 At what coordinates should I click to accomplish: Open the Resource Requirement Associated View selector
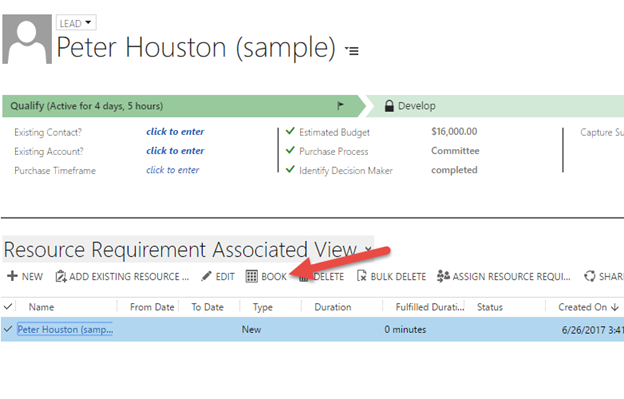[188, 249]
